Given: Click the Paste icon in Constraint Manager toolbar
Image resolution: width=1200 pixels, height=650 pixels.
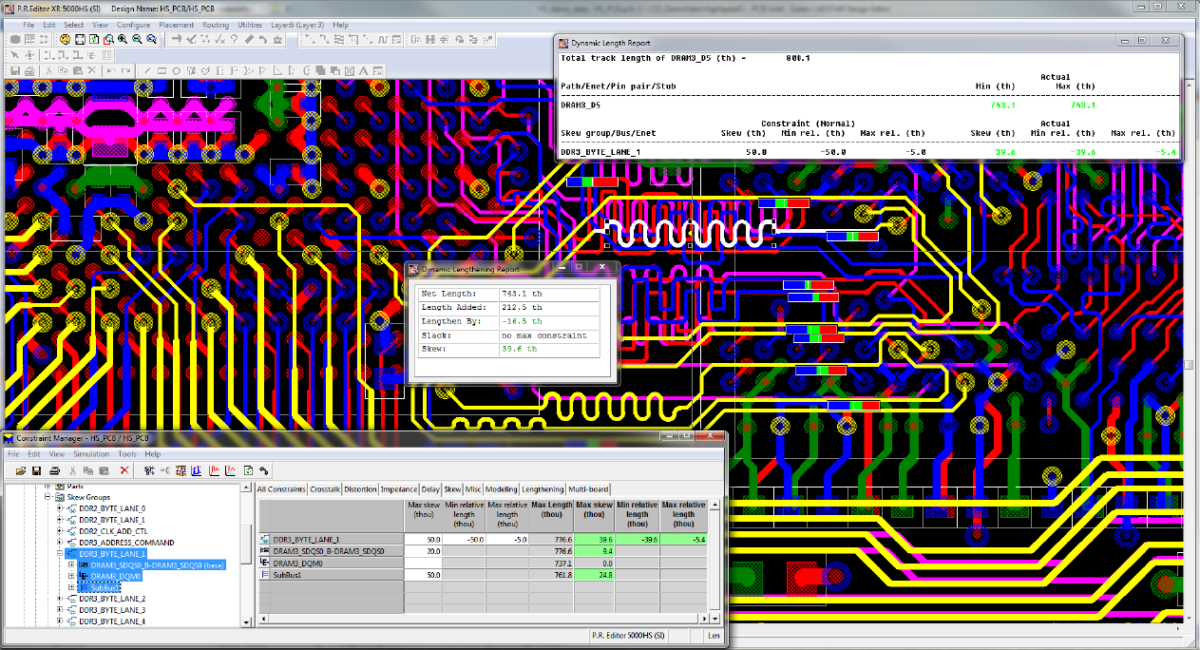Looking at the screenshot, I should tap(103, 470).
